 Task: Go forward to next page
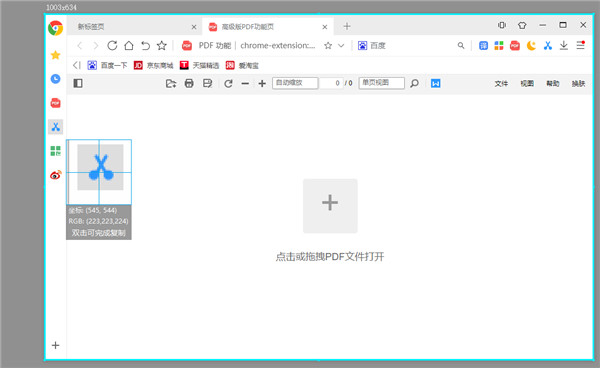pos(96,46)
